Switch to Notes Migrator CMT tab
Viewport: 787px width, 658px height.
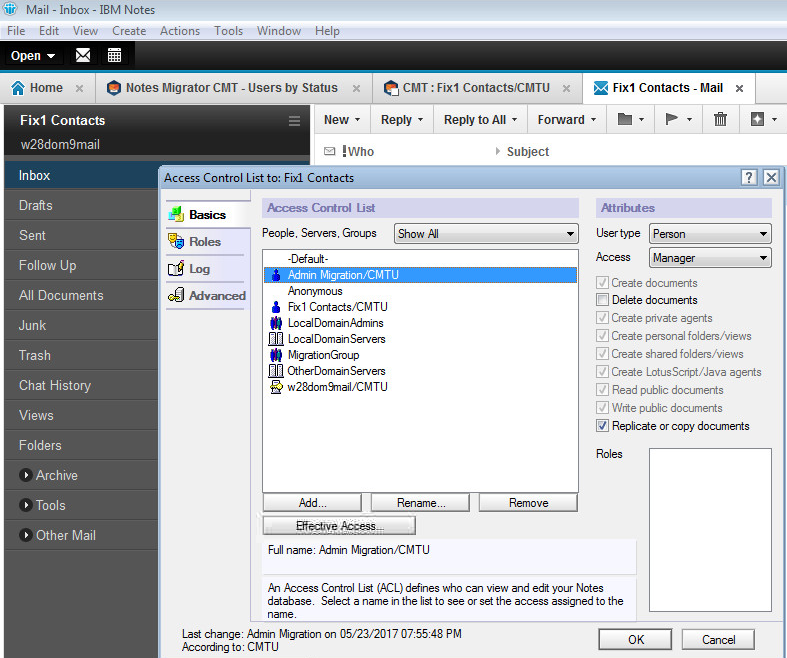tap(230, 88)
